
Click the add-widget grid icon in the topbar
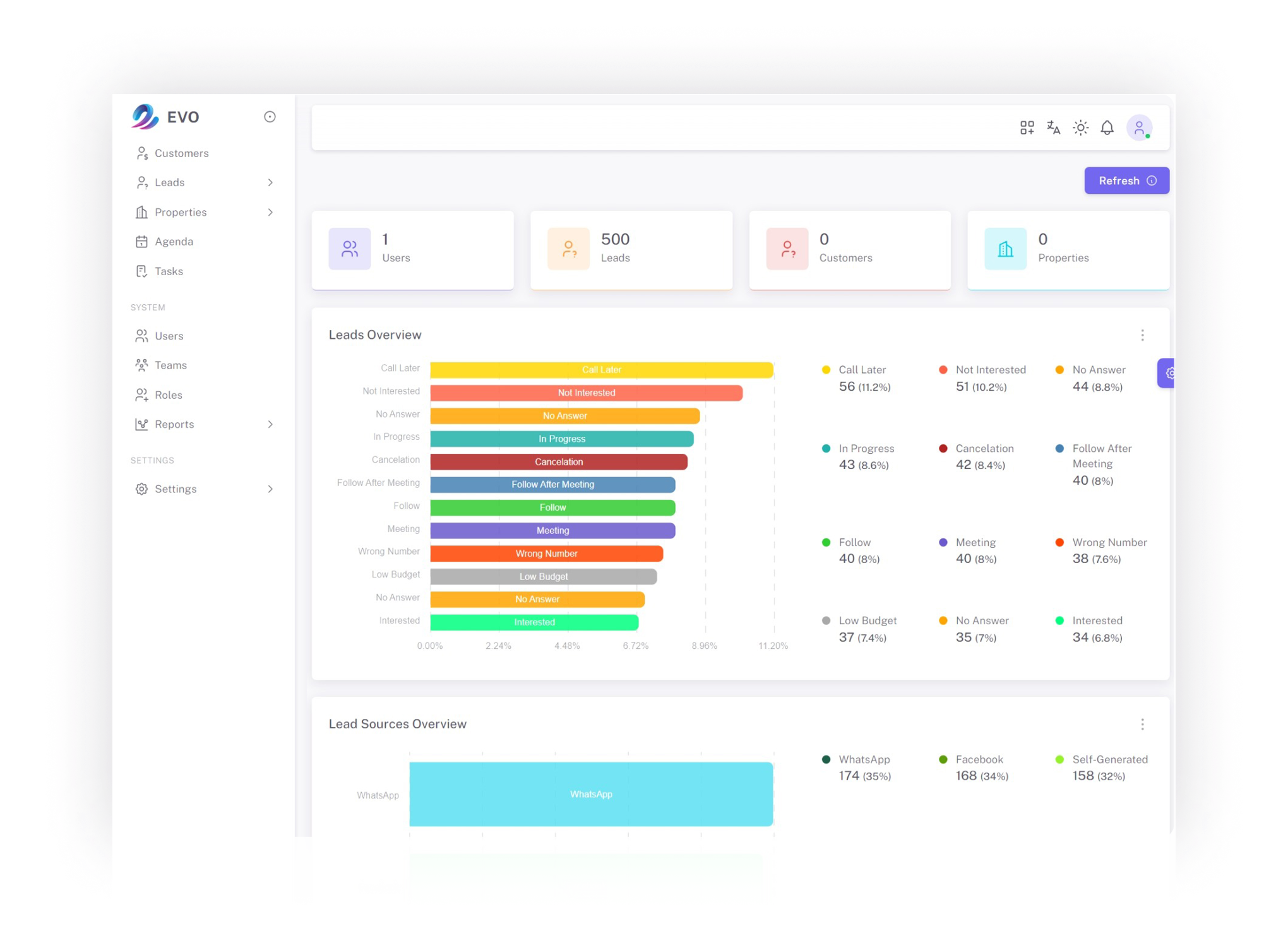(1027, 127)
